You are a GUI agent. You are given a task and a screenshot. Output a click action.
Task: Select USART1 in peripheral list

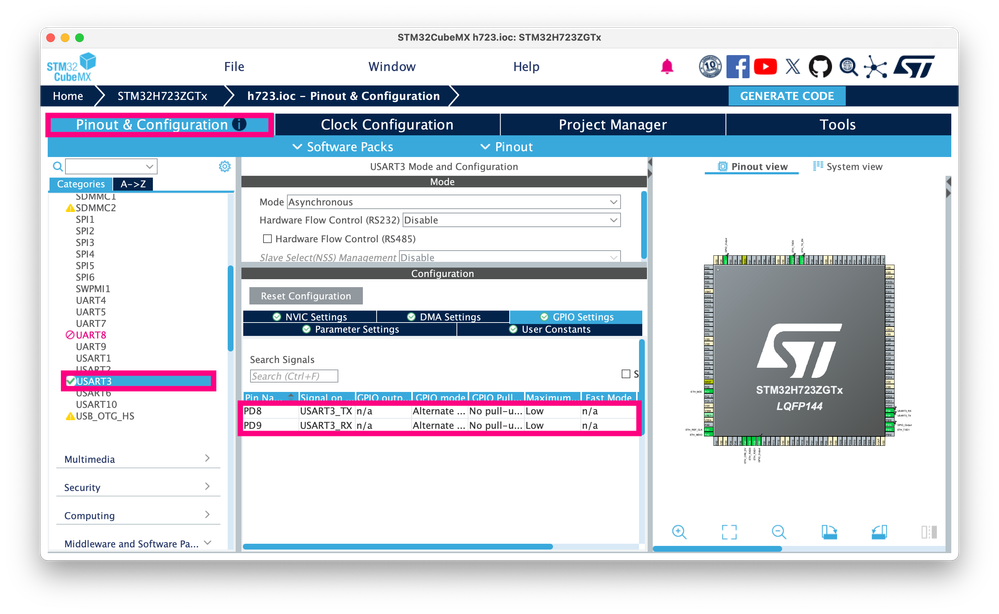[93, 359]
